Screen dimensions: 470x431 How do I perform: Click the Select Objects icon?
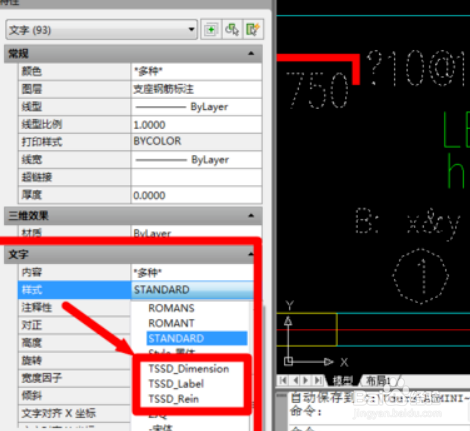232,30
